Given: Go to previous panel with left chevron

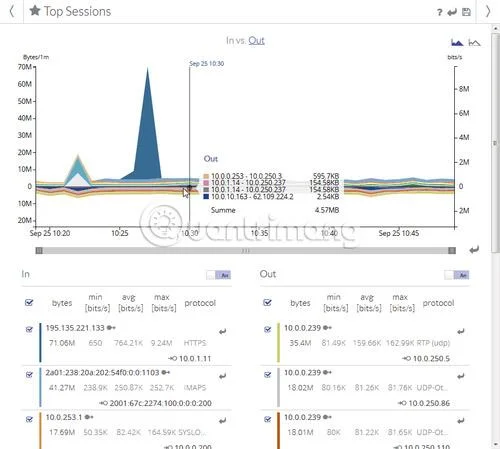Looking at the screenshot, I should click(12, 11).
